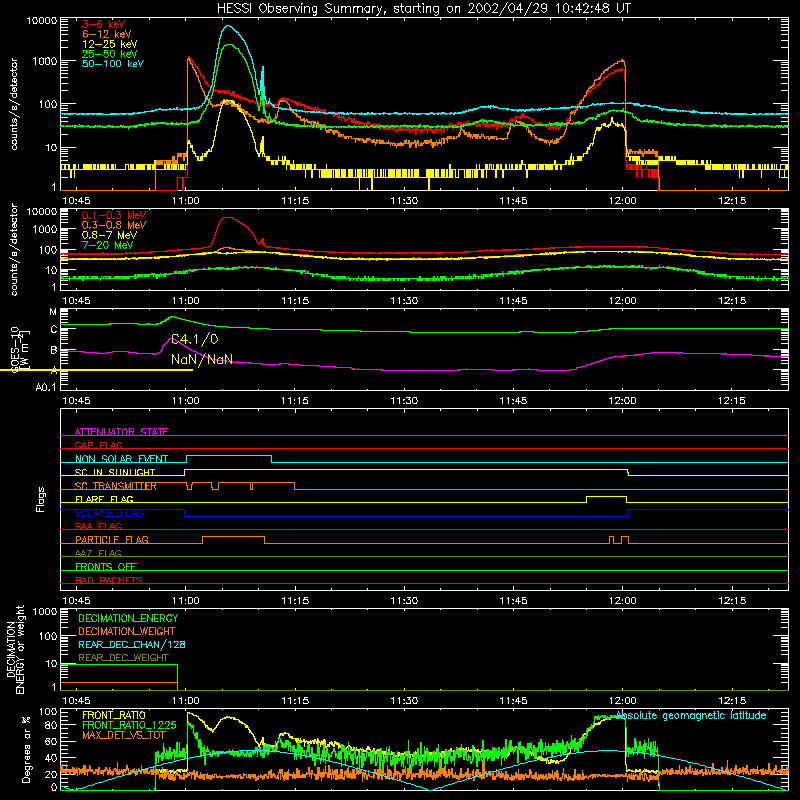Select the AAZ_FLAG label
Screen dimensions: 800x800
click(x=98, y=553)
